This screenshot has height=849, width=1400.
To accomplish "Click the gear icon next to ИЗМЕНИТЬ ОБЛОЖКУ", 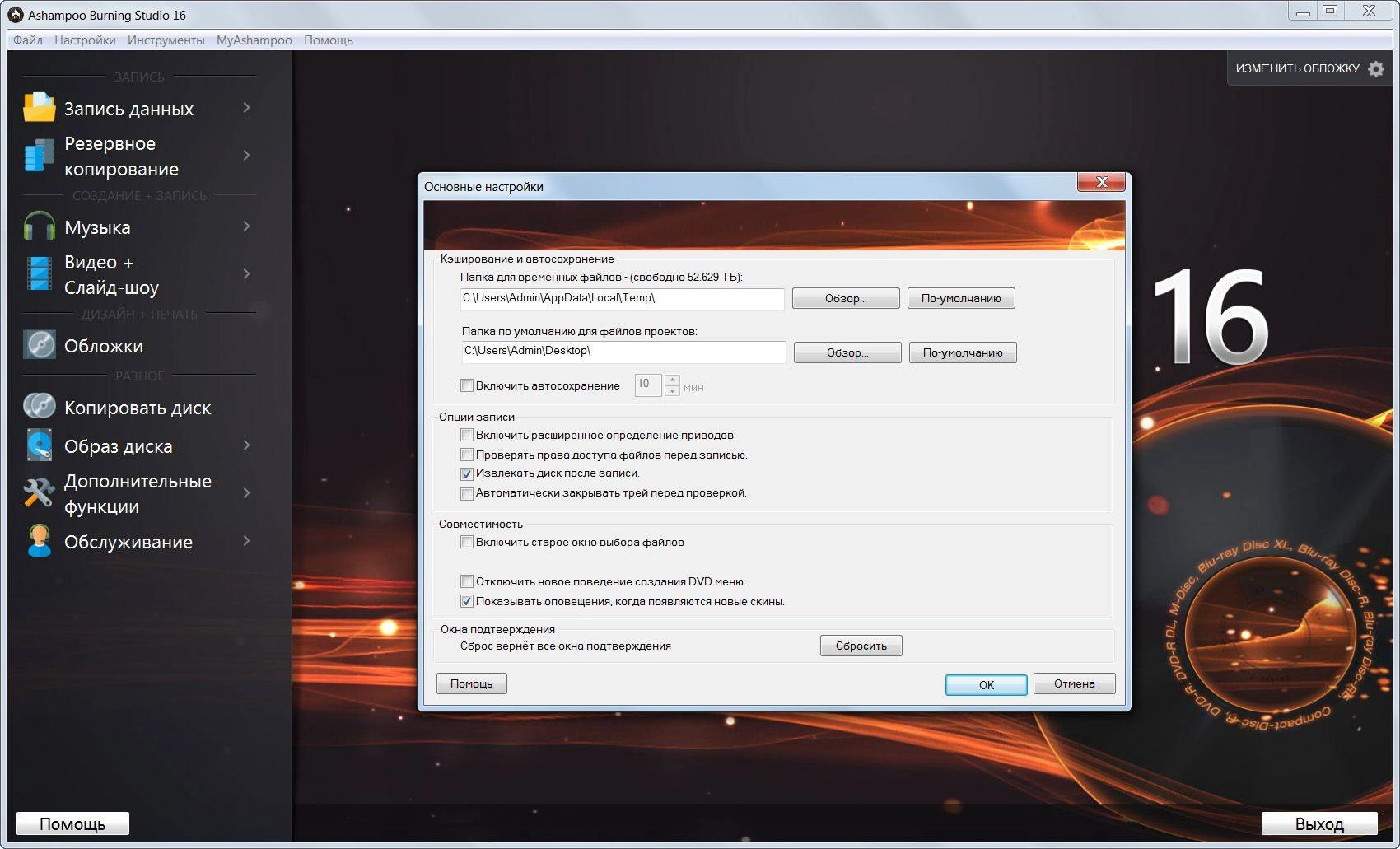I will pos(1376,69).
